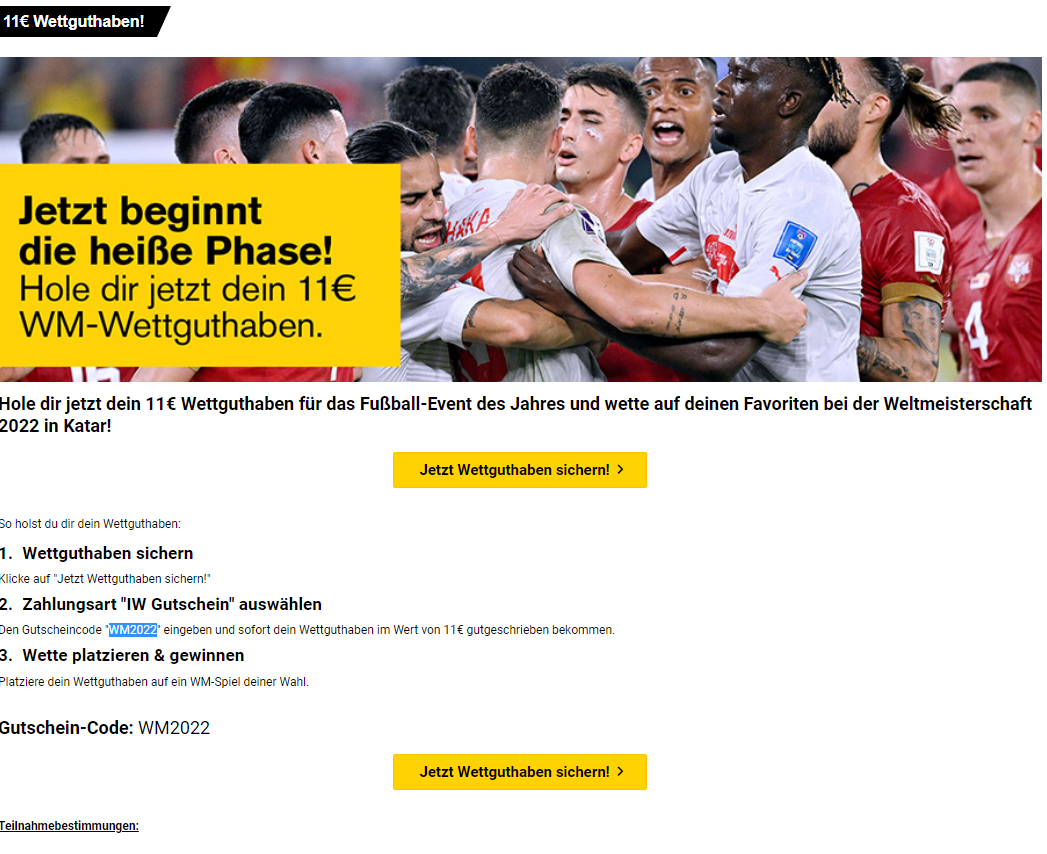The width and height of the screenshot is (1047, 854).
Task: Click the text 'Klicke auf "Jetzt Wettguthaben sichern!"'
Action: pos(106,579)
